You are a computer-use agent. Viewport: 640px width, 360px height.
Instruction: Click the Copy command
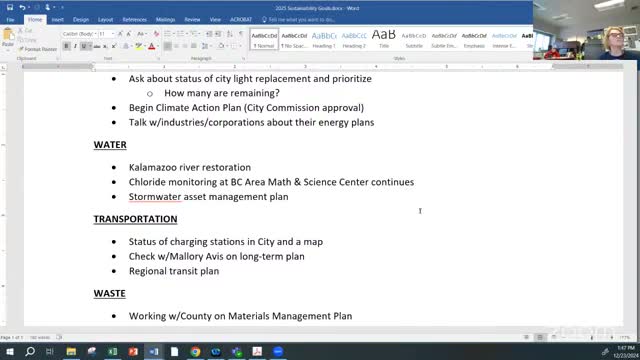(27, 40)
